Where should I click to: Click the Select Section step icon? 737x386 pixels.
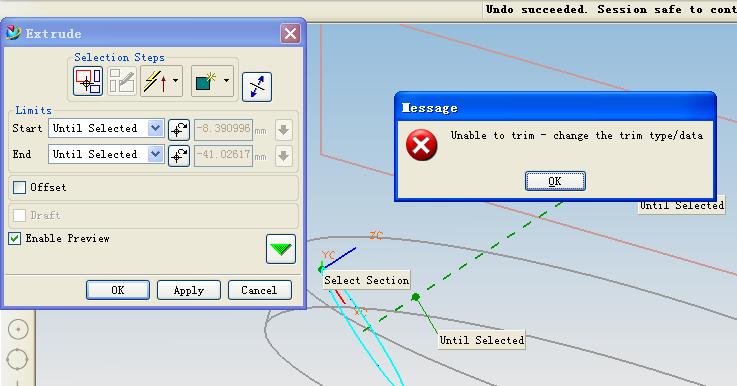88,81
